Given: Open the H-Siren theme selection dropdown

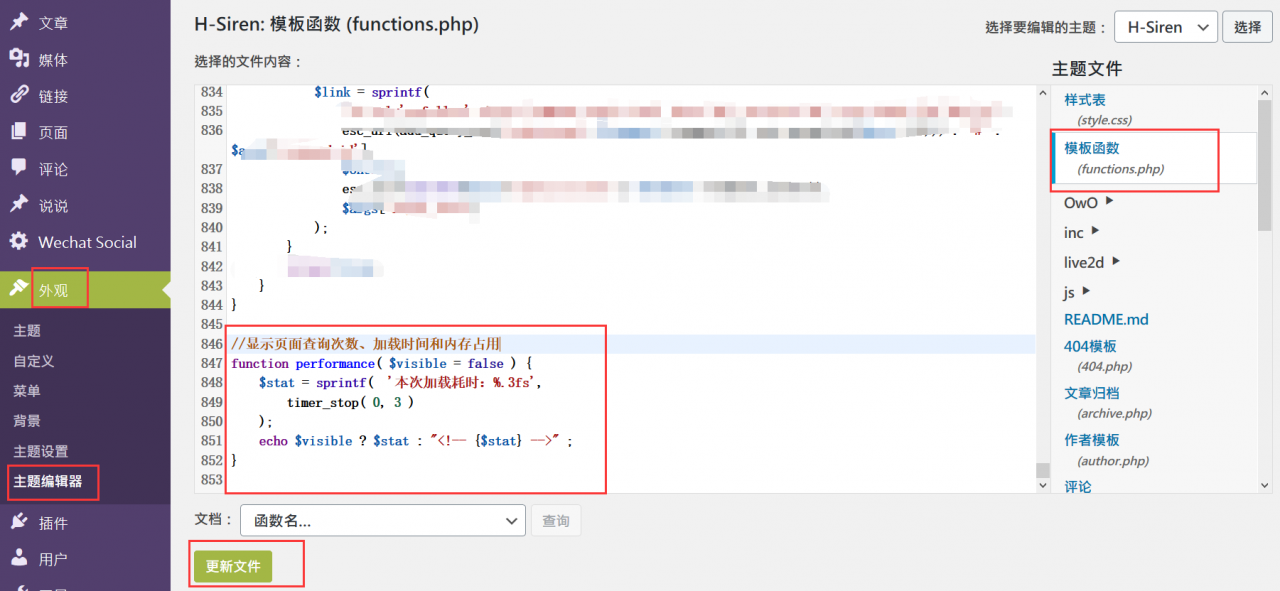Looking at the screenshot, I should pos(1165,27).
